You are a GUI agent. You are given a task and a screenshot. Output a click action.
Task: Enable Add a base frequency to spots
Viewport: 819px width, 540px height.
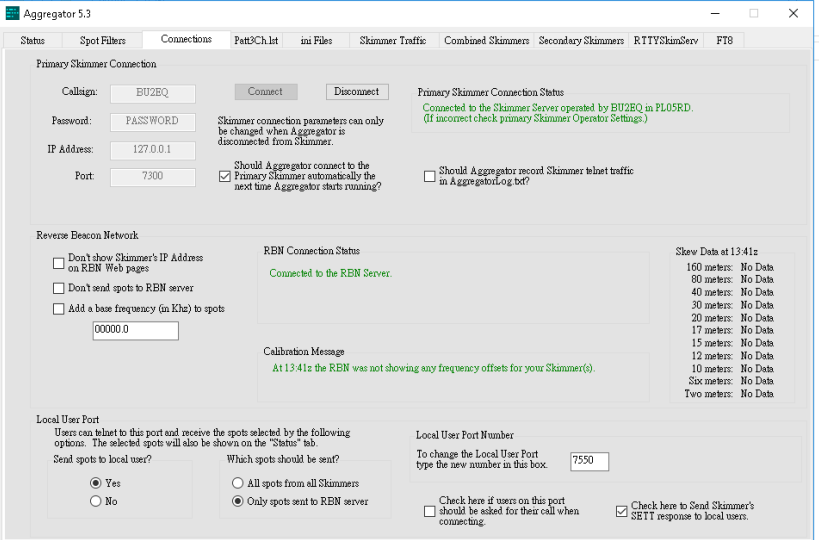point(58,309)
